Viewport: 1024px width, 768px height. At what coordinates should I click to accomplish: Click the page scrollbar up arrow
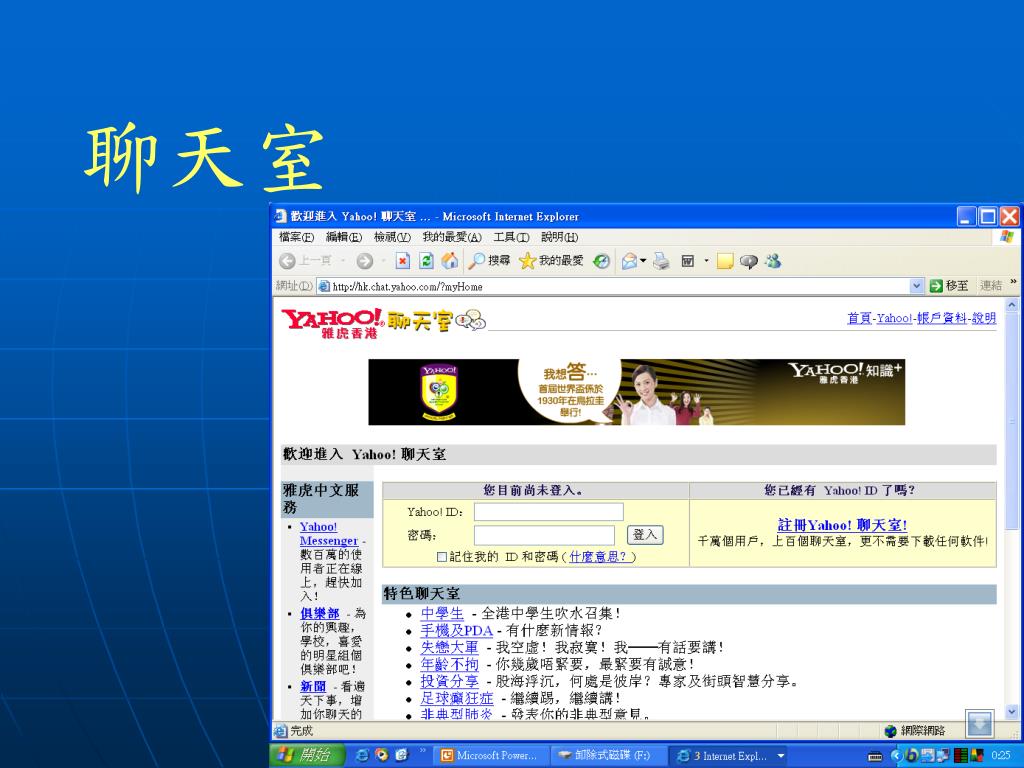click(1012, 305)
